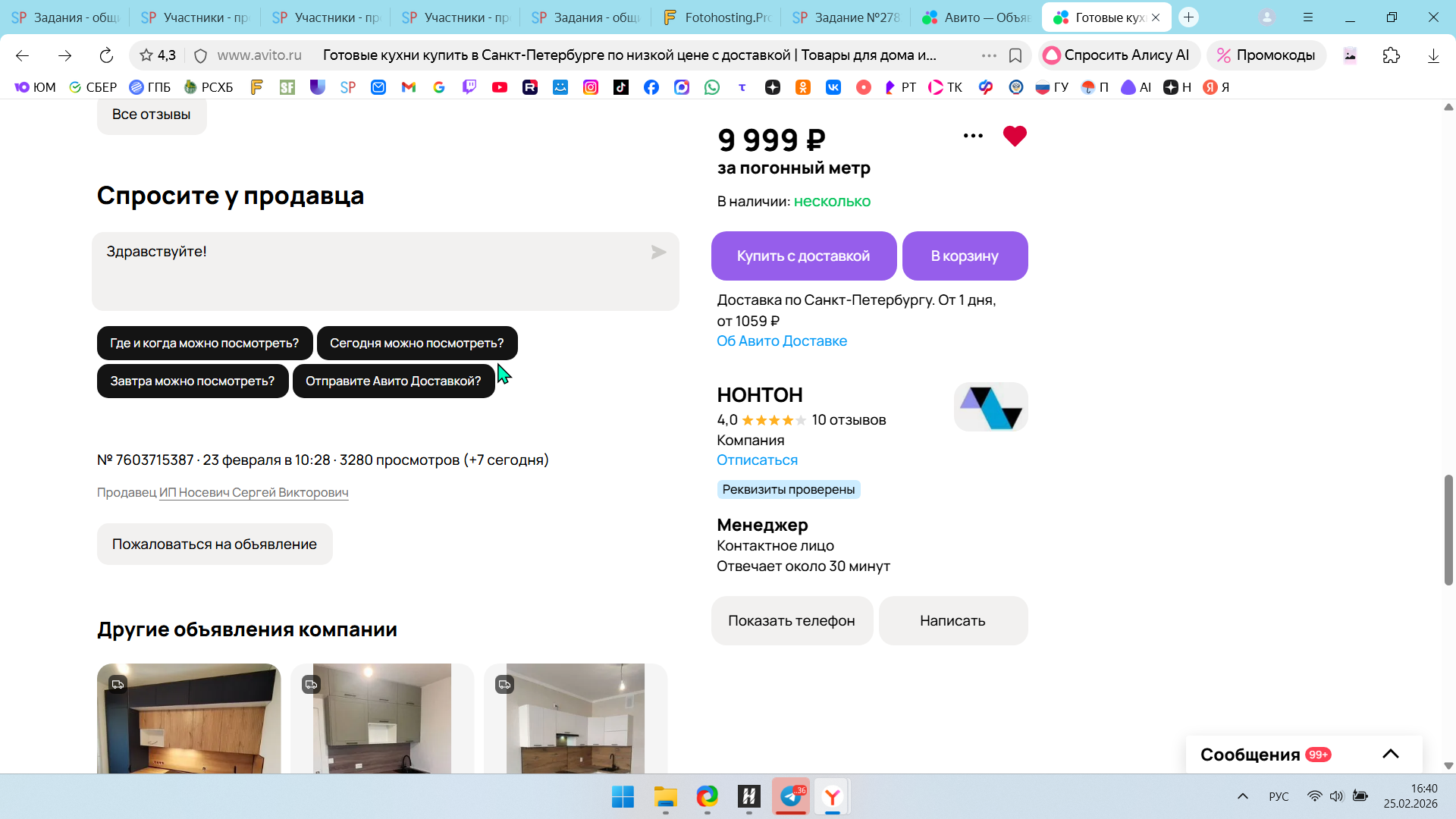
Task: Toggle the red heart favorite icon
Action: (1015, 136)
